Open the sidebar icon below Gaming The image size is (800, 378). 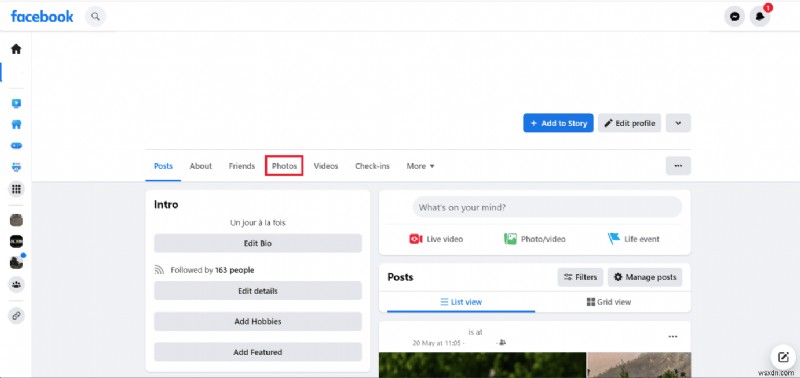point(16,167)
